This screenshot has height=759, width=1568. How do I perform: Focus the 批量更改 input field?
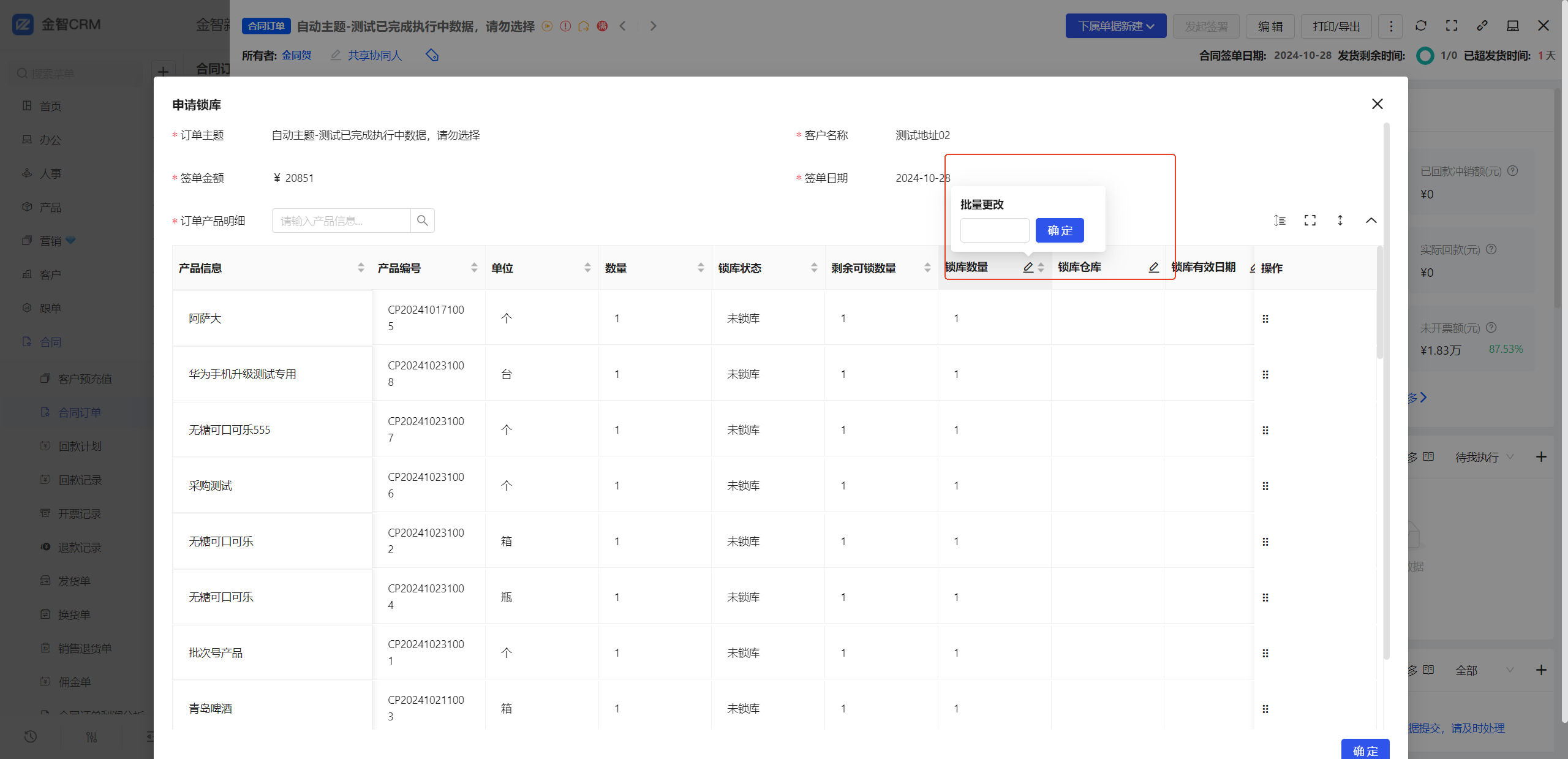tap(995, 230)
